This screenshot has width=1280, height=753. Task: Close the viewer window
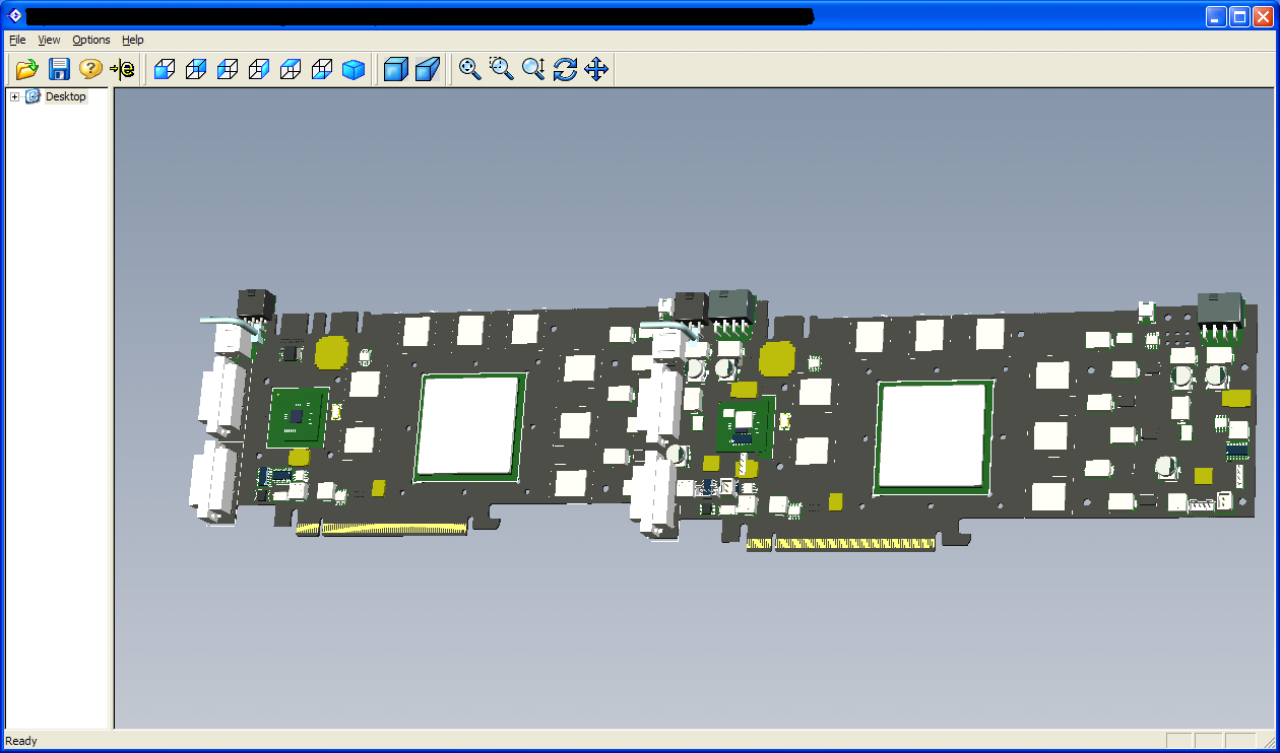coord(1263,16)
